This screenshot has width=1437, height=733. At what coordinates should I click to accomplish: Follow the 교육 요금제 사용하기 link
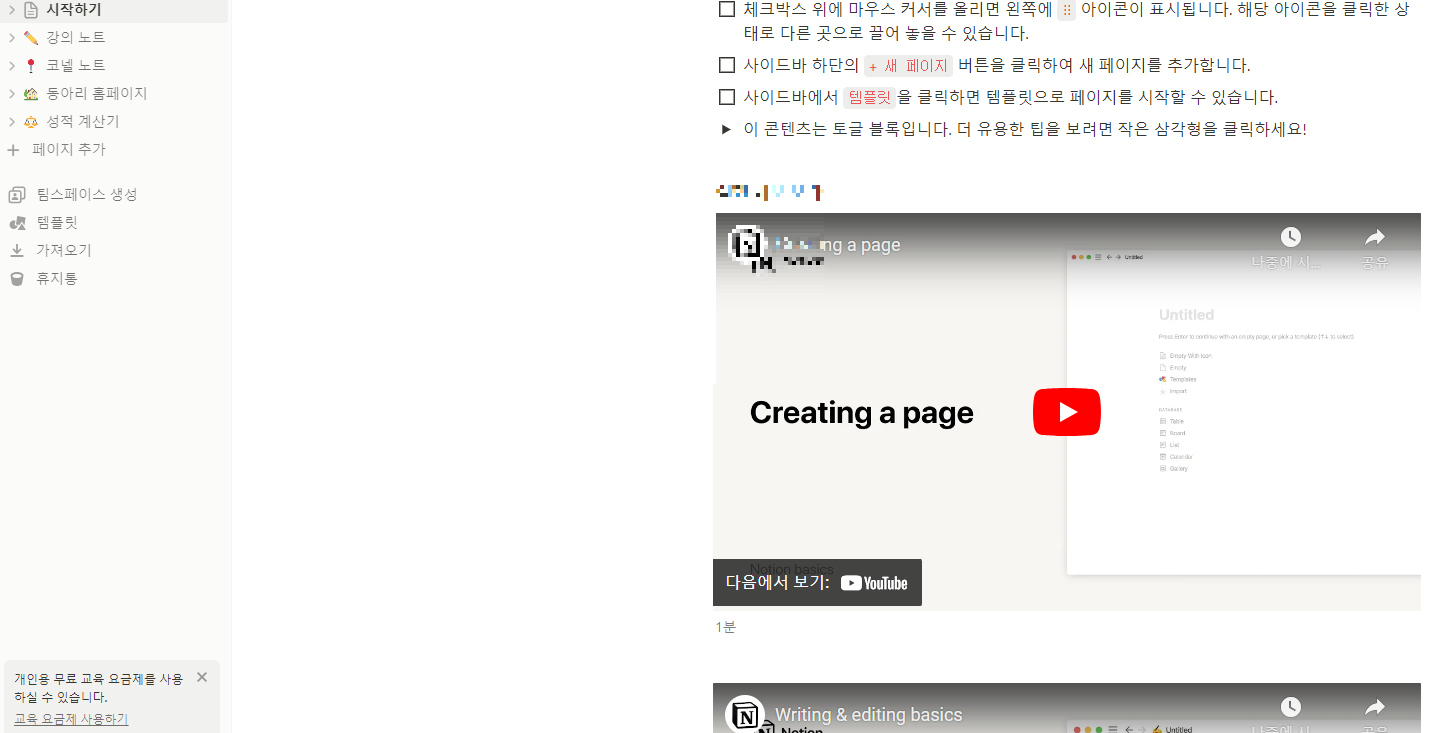[71, 719]
